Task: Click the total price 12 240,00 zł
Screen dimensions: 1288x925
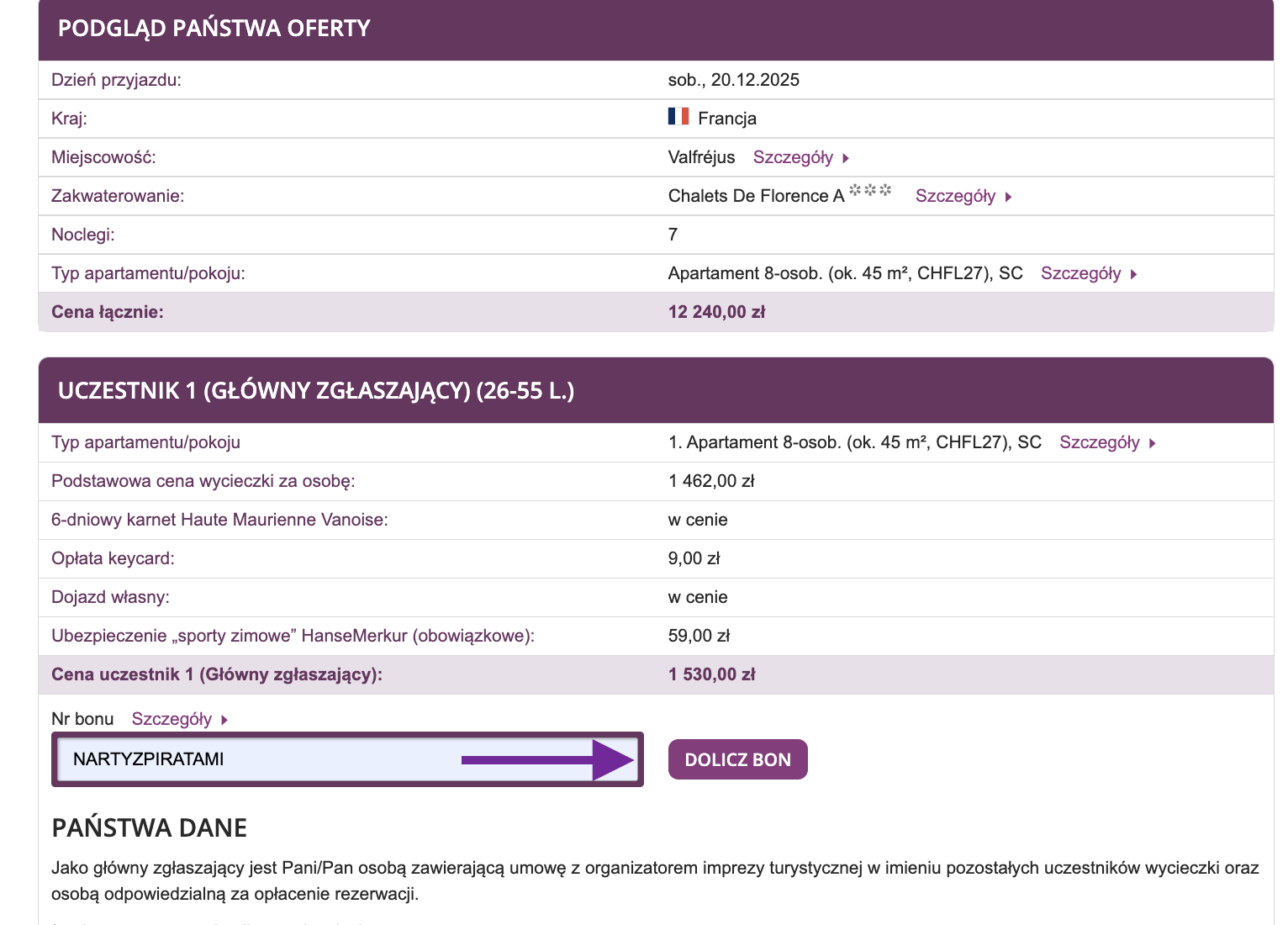Action: coord(716,312)
